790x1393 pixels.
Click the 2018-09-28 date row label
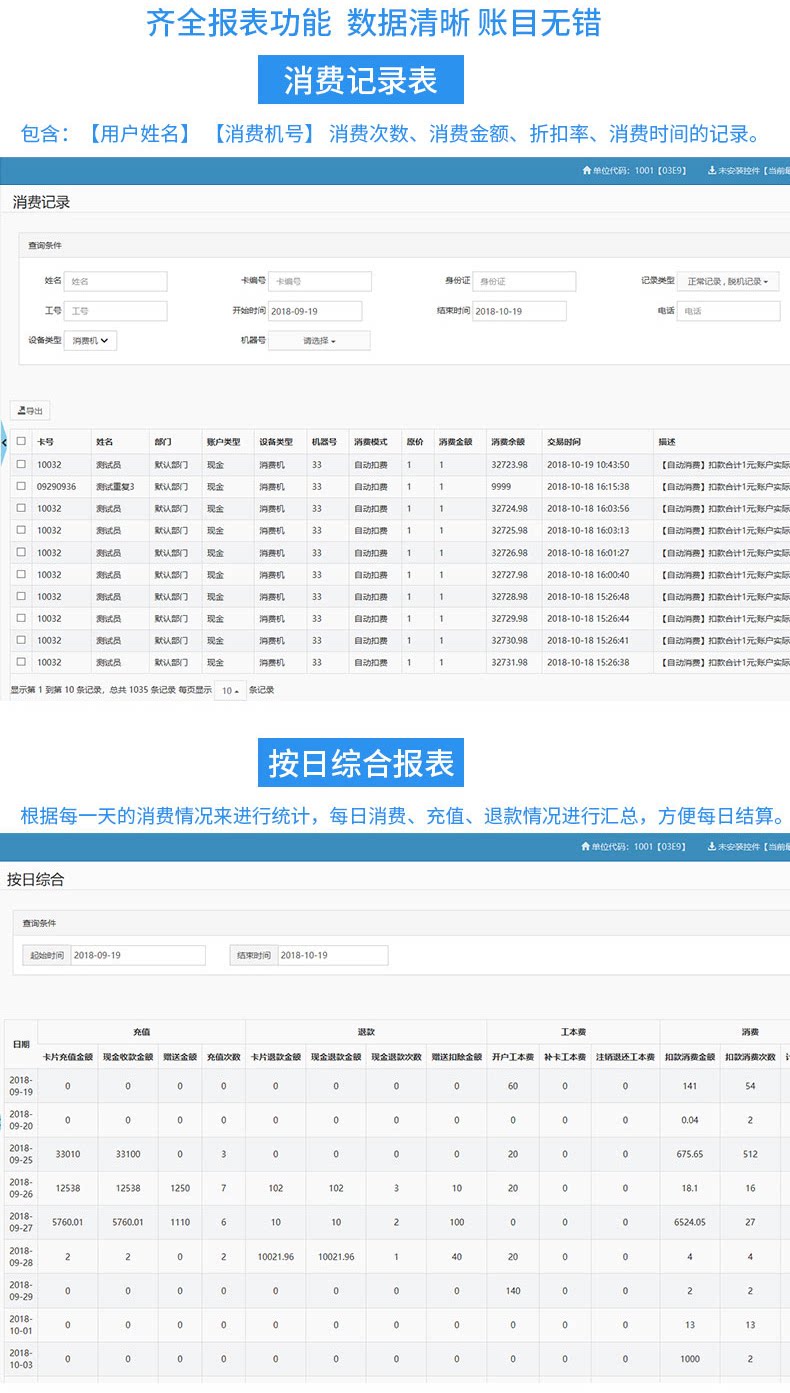[20, 1256]
